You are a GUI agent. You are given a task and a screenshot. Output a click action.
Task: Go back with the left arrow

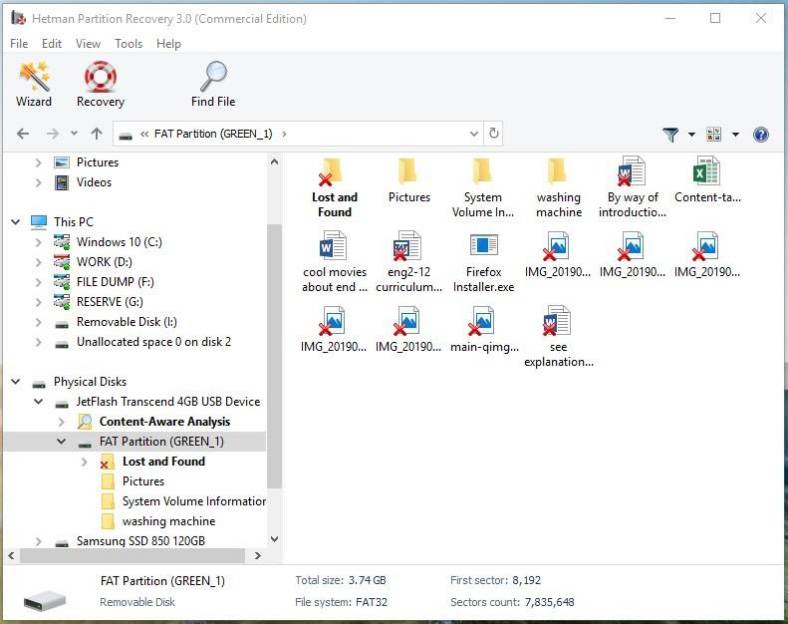pos(23,134)
